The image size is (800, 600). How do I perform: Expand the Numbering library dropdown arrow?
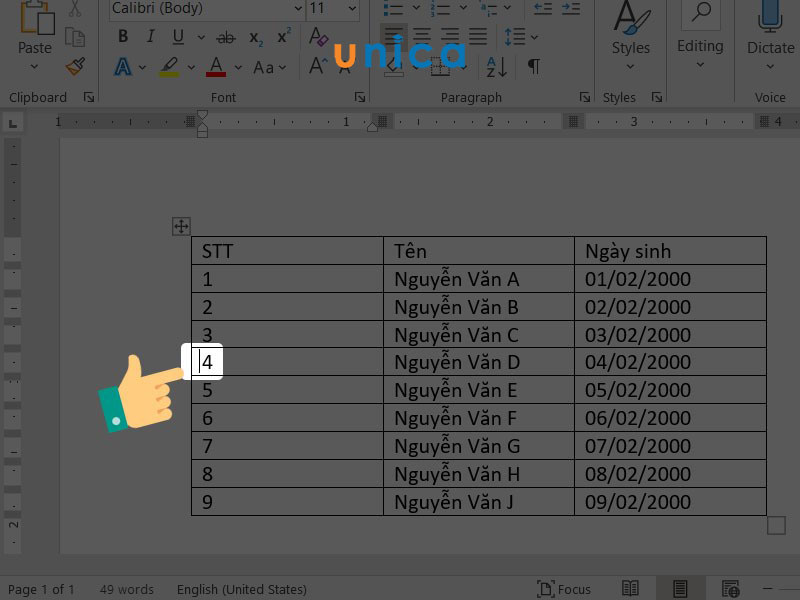[x=463, y=8]
